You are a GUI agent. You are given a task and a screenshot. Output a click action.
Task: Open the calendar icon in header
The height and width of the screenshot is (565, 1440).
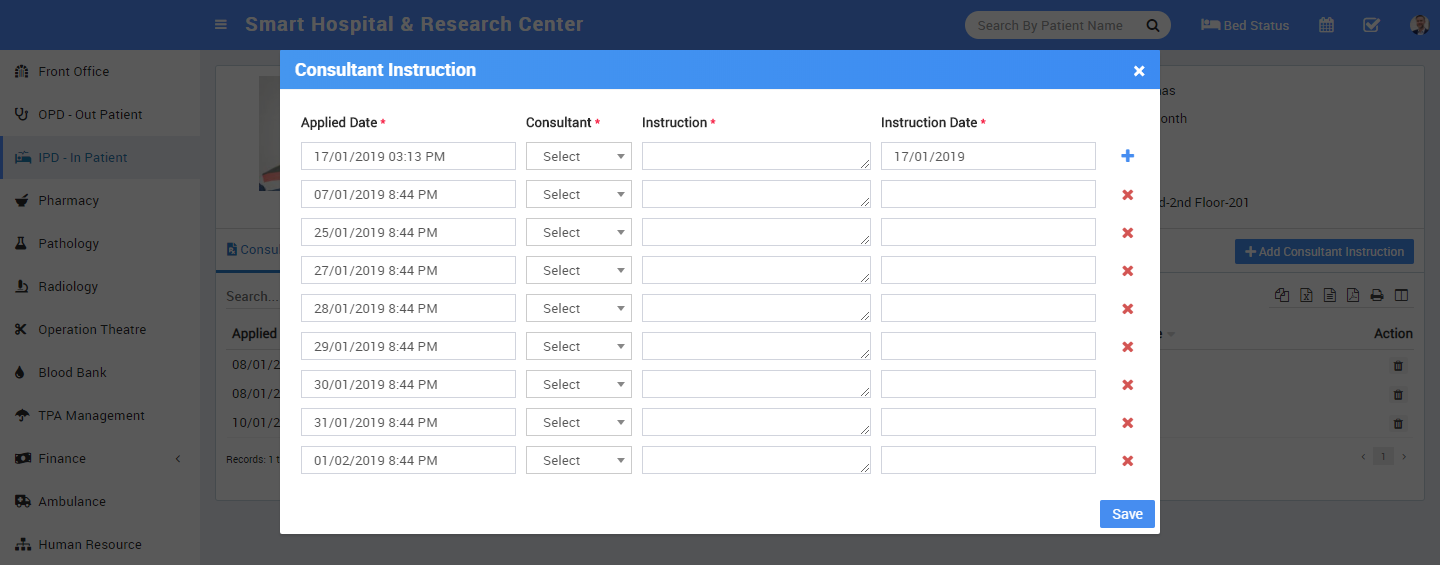click(1326, 25)
